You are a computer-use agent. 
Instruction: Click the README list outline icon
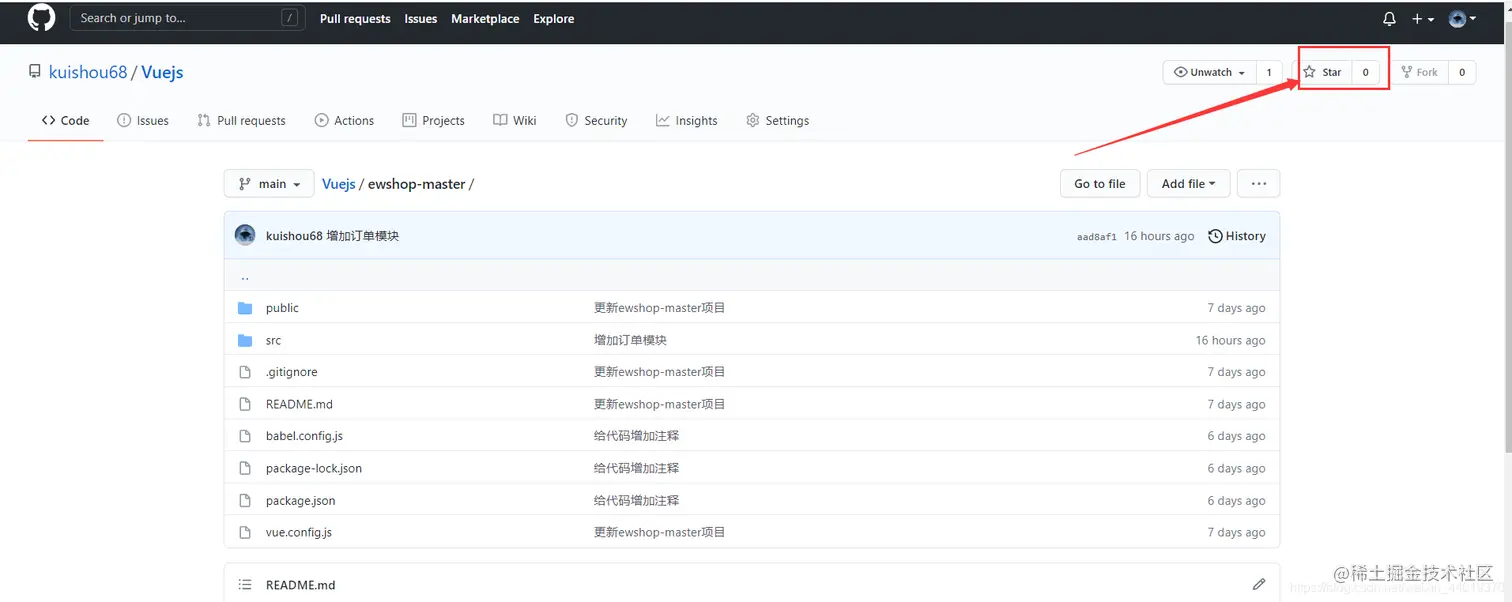coord(245,584)
